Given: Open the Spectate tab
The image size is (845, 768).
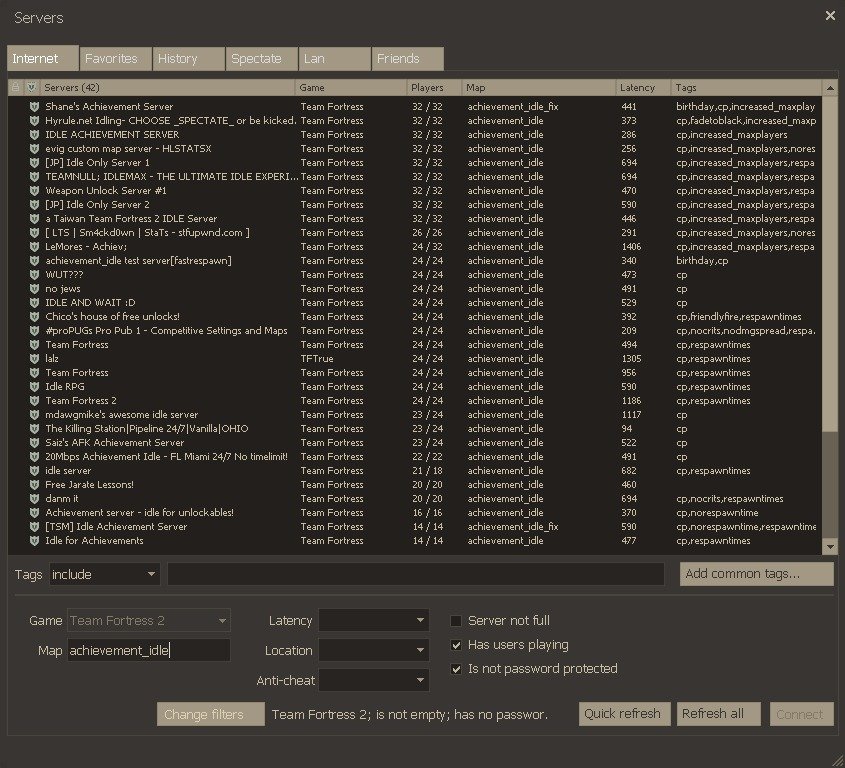Looking at the screenshot, I should [x=262, y=59].
